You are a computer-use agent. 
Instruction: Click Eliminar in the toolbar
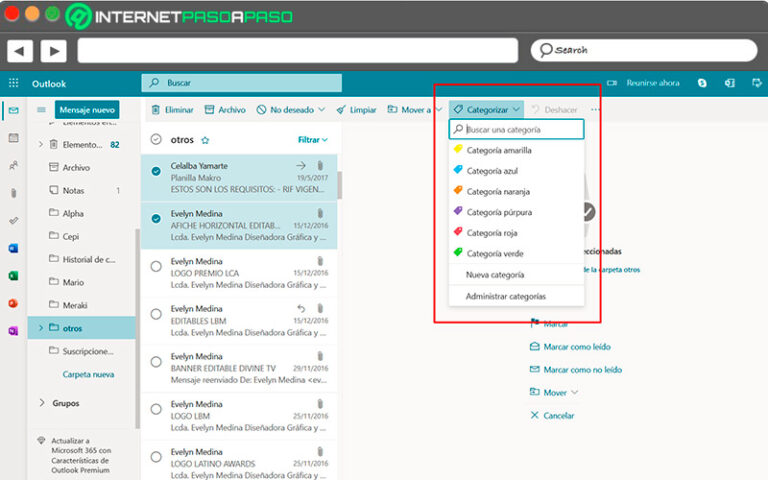[172, 110]
